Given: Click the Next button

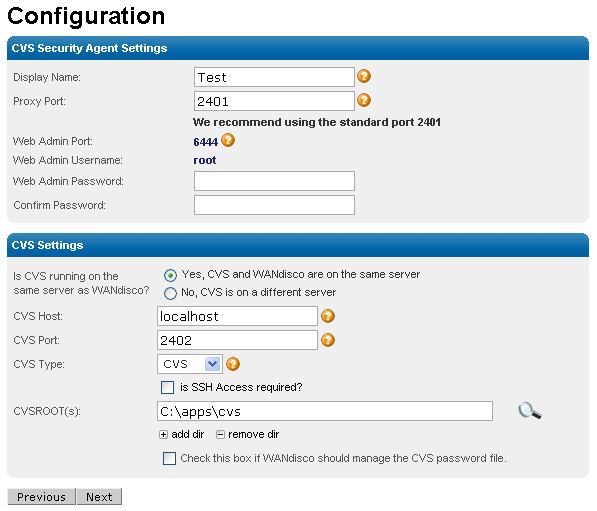Looking at the screenshot, I should pos(99,497).
